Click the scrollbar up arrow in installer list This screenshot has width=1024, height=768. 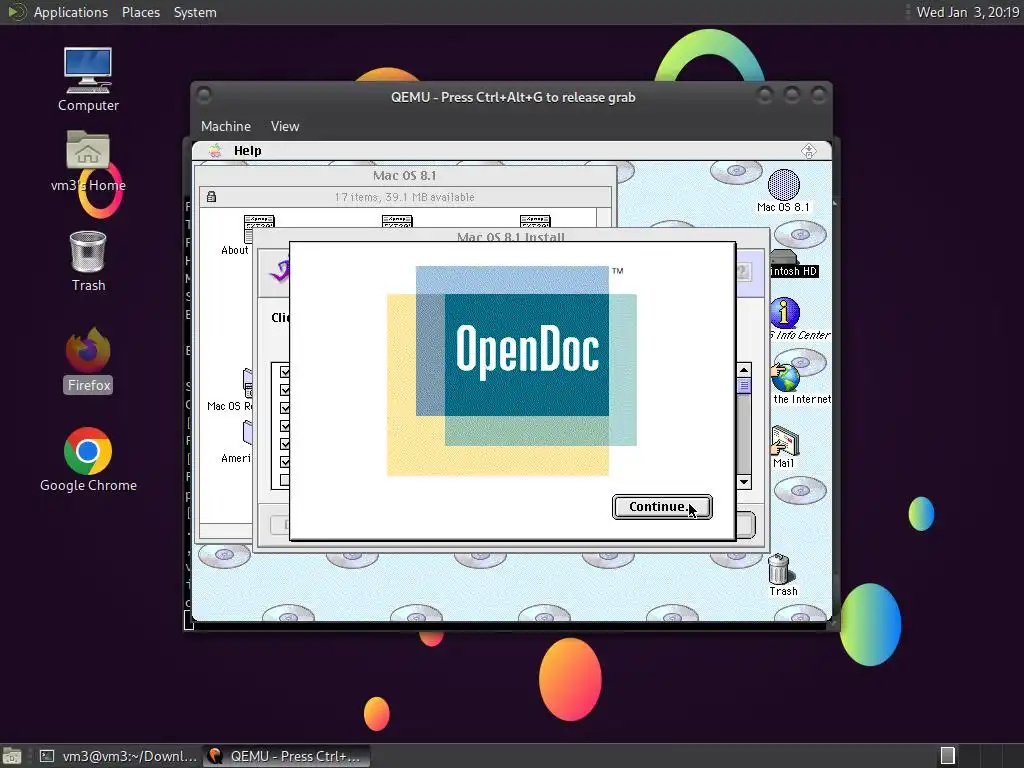pyautogui.click(x=744, y=370)
